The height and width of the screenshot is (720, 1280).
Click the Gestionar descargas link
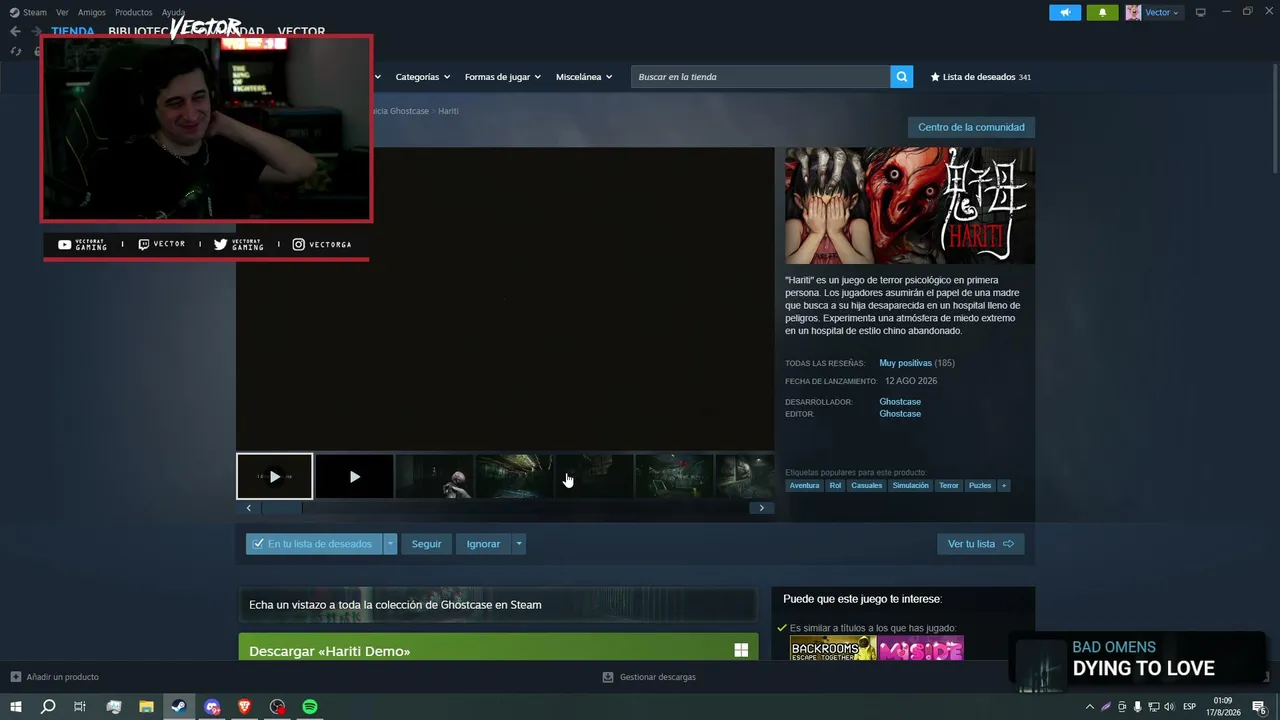pos(649,677)
